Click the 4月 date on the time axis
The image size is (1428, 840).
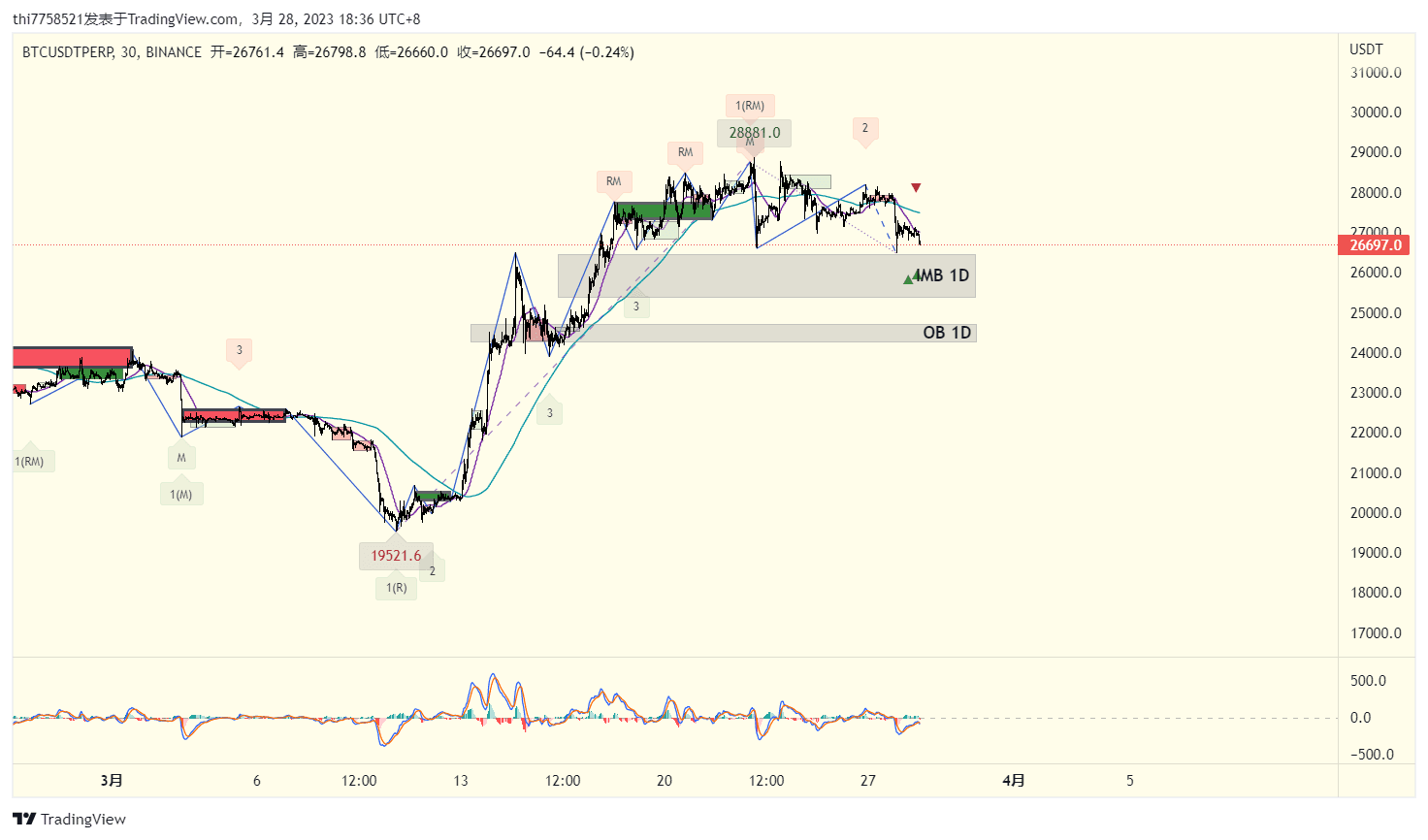(x=1014, y=781)
